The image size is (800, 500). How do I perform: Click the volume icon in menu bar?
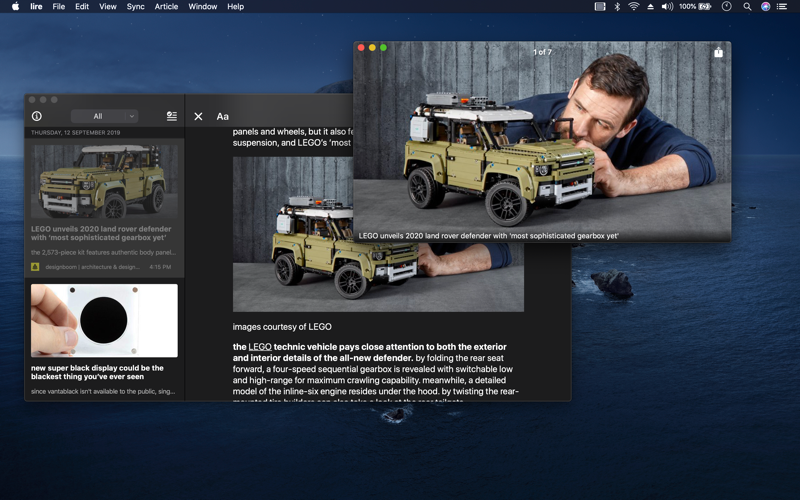667,7
